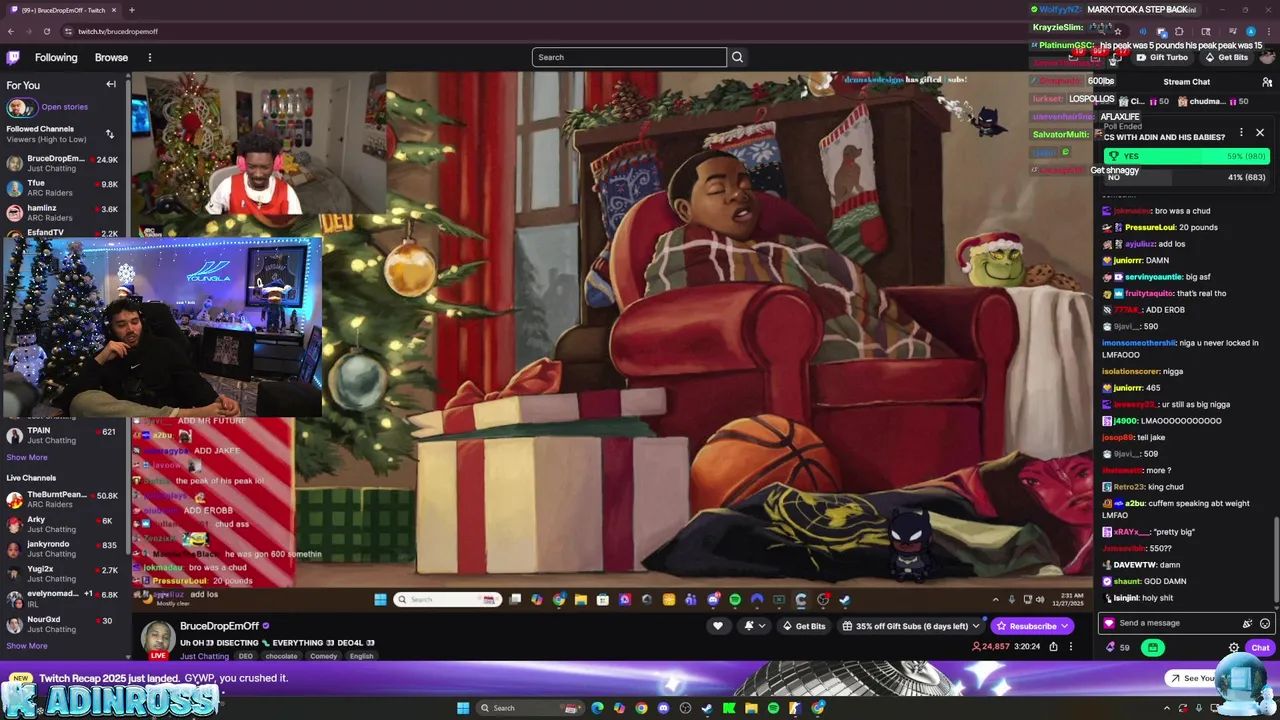
Task: Open Chrome profile avatar A
Action: pyautogui.click(x=1250, y=31)
